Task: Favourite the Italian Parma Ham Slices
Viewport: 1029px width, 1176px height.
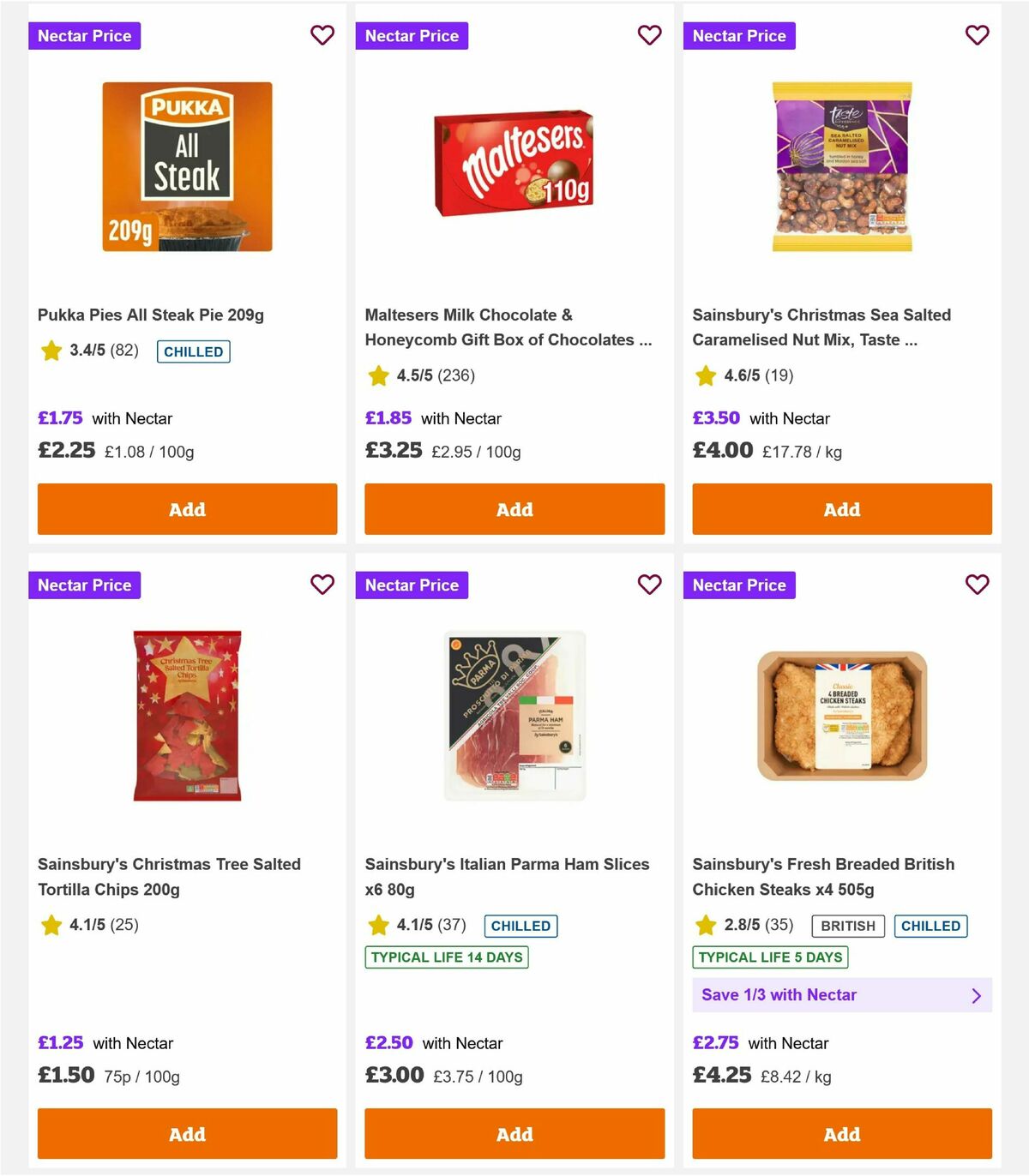Action: [x=649, y=585]
